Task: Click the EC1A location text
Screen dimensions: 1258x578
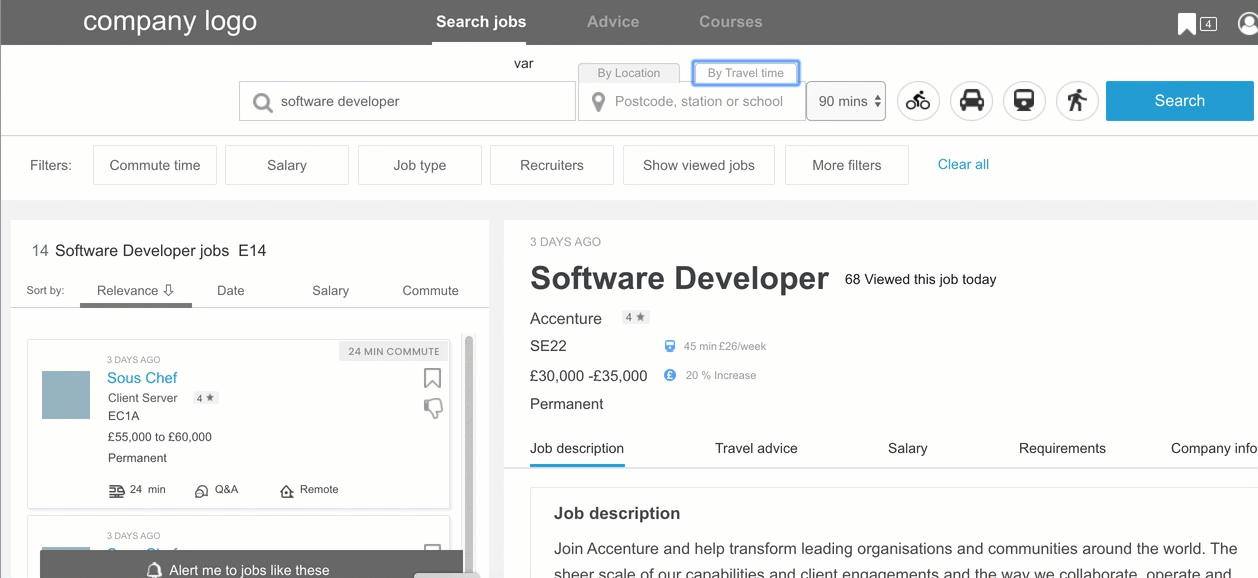Action: tap(124, 416)
